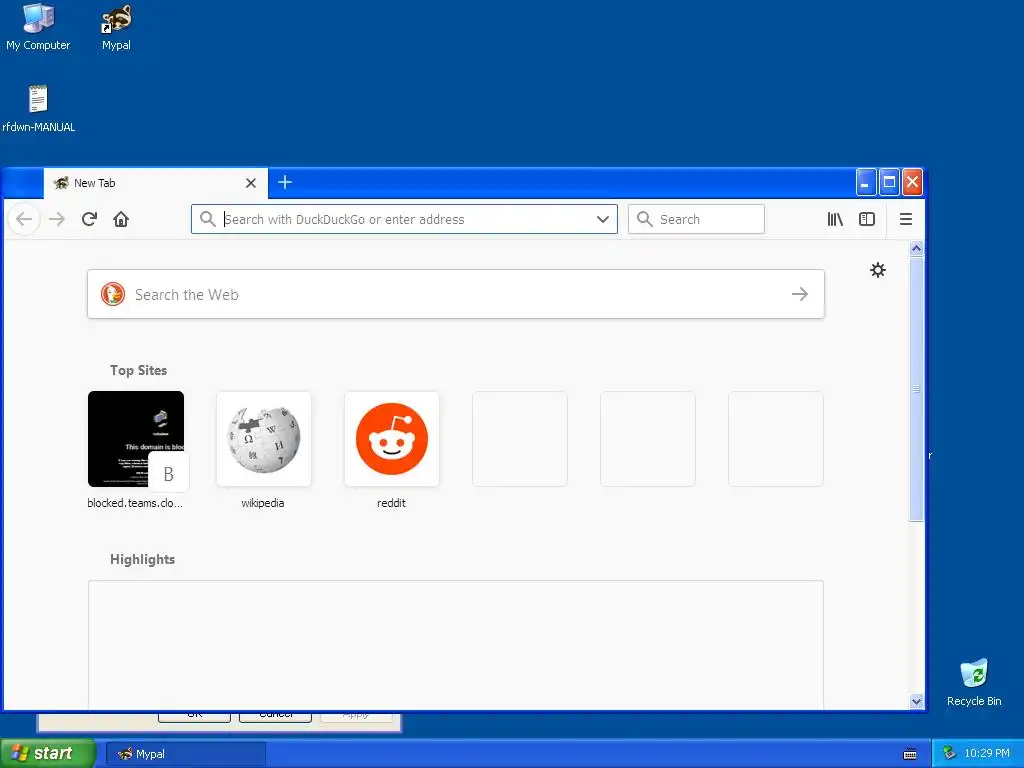Click the page scrollbar down arrow

(916, 701)
